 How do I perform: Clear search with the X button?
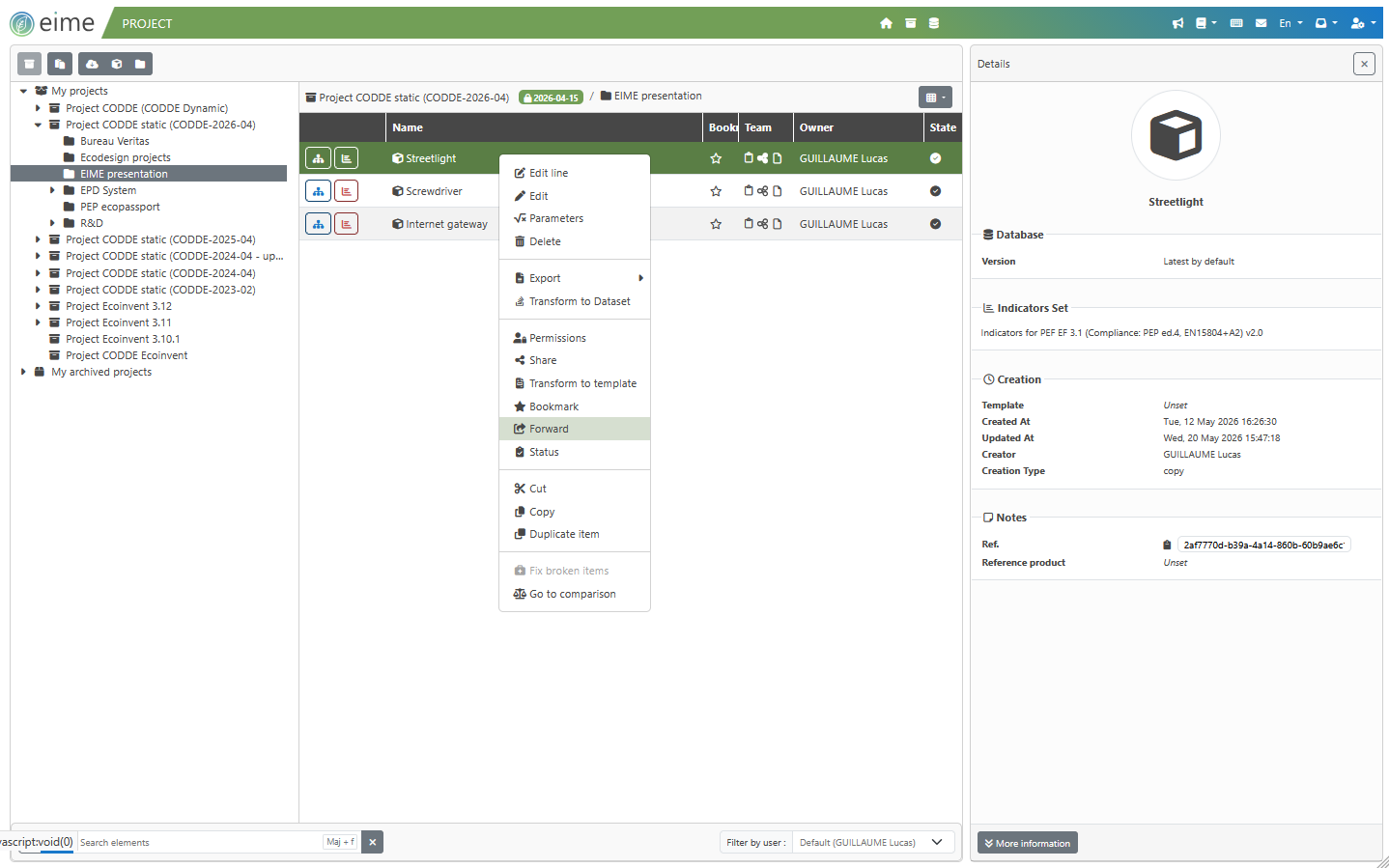(372, 842)
